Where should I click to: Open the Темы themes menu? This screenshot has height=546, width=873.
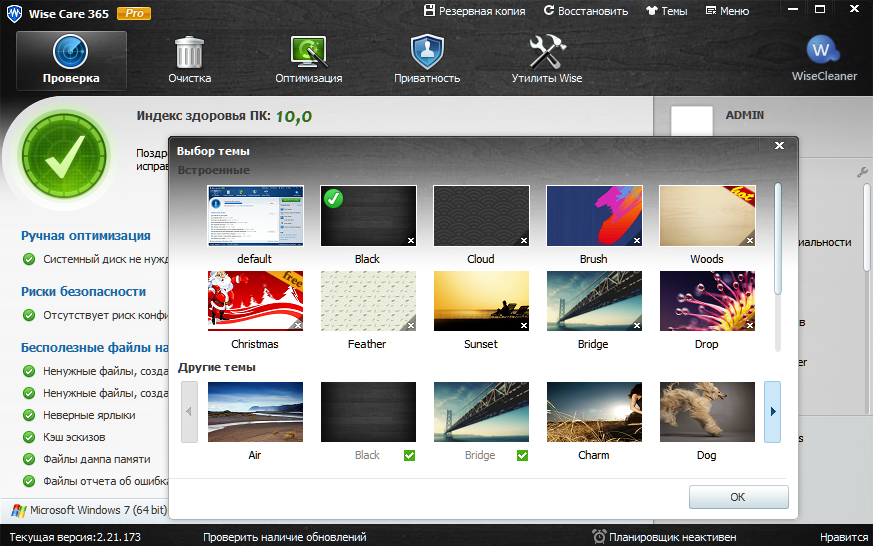click(667, 11)
